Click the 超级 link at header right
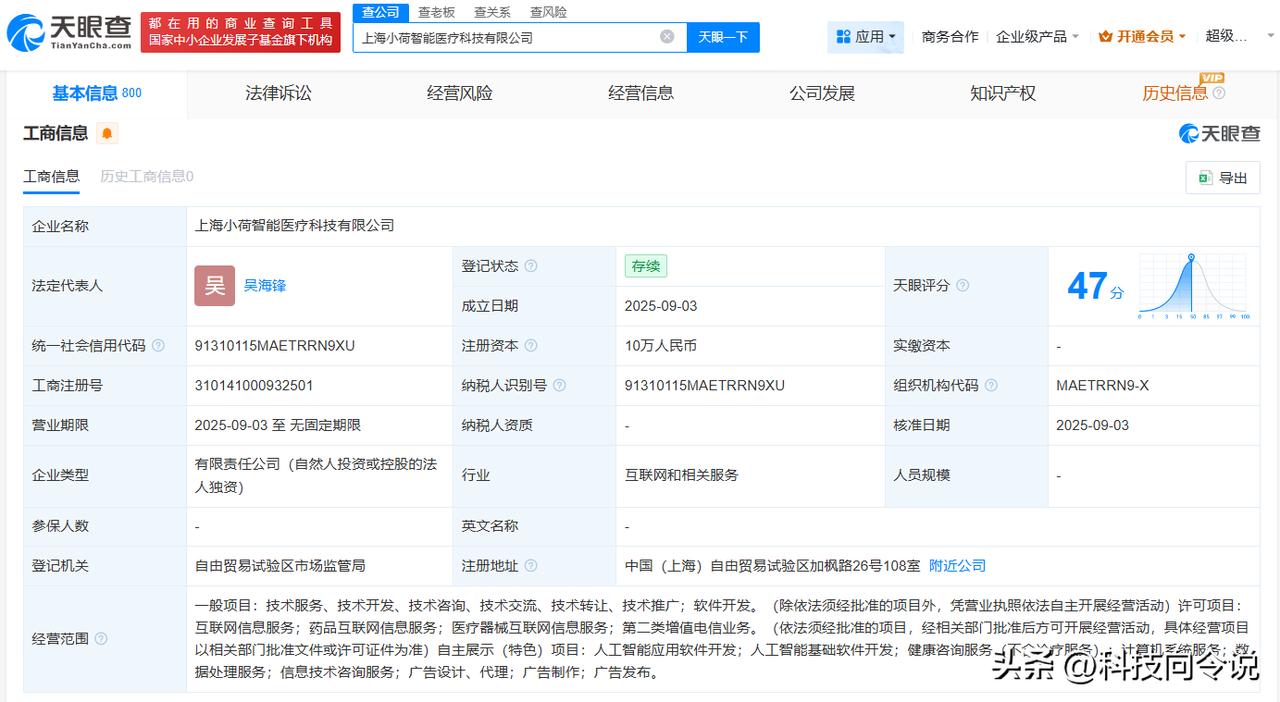This screenshot has height=702, width=1280. 1226,36
